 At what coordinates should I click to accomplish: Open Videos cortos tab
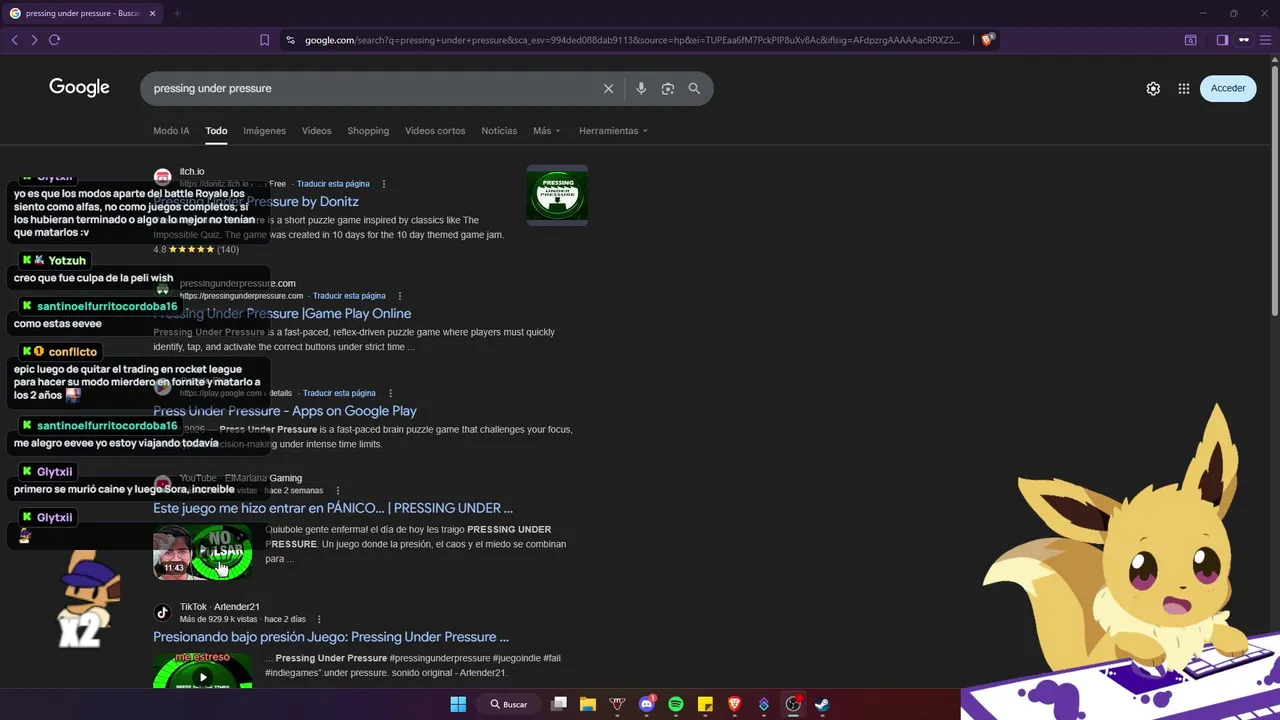[x=435, y=131]
